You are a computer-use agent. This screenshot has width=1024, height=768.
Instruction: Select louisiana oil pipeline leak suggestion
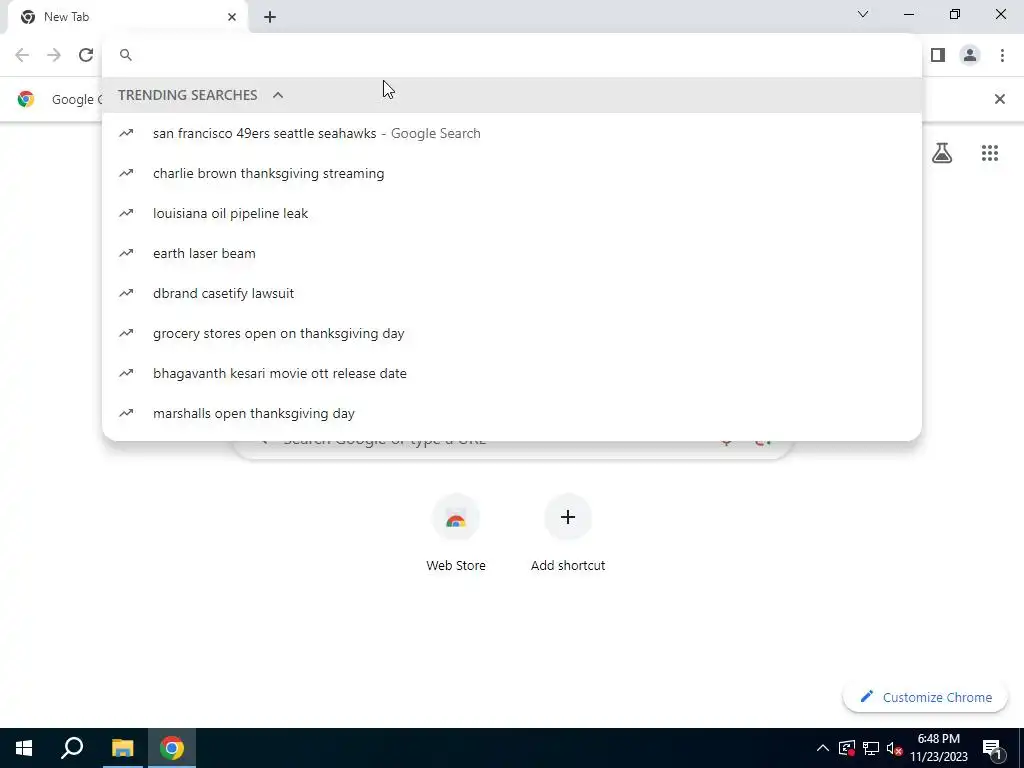point(512,213)
